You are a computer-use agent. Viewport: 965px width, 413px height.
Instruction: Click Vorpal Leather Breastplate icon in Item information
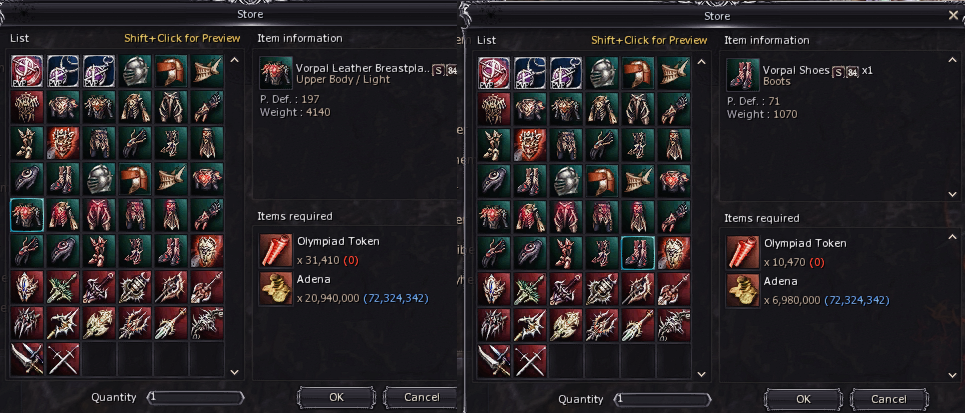pyautogui.click(x=276, y=73)
